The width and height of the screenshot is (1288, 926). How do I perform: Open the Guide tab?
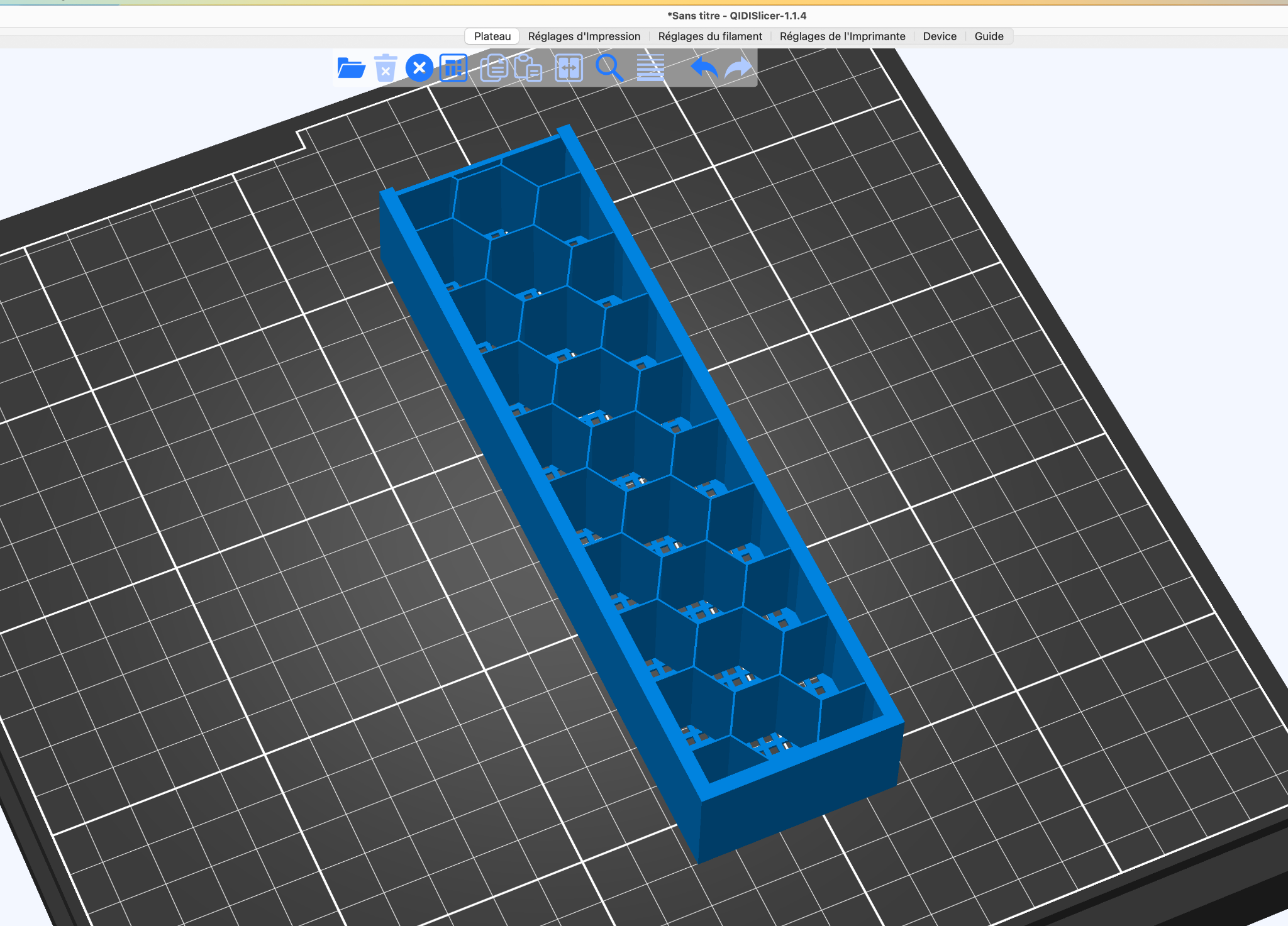coord(989,36)
